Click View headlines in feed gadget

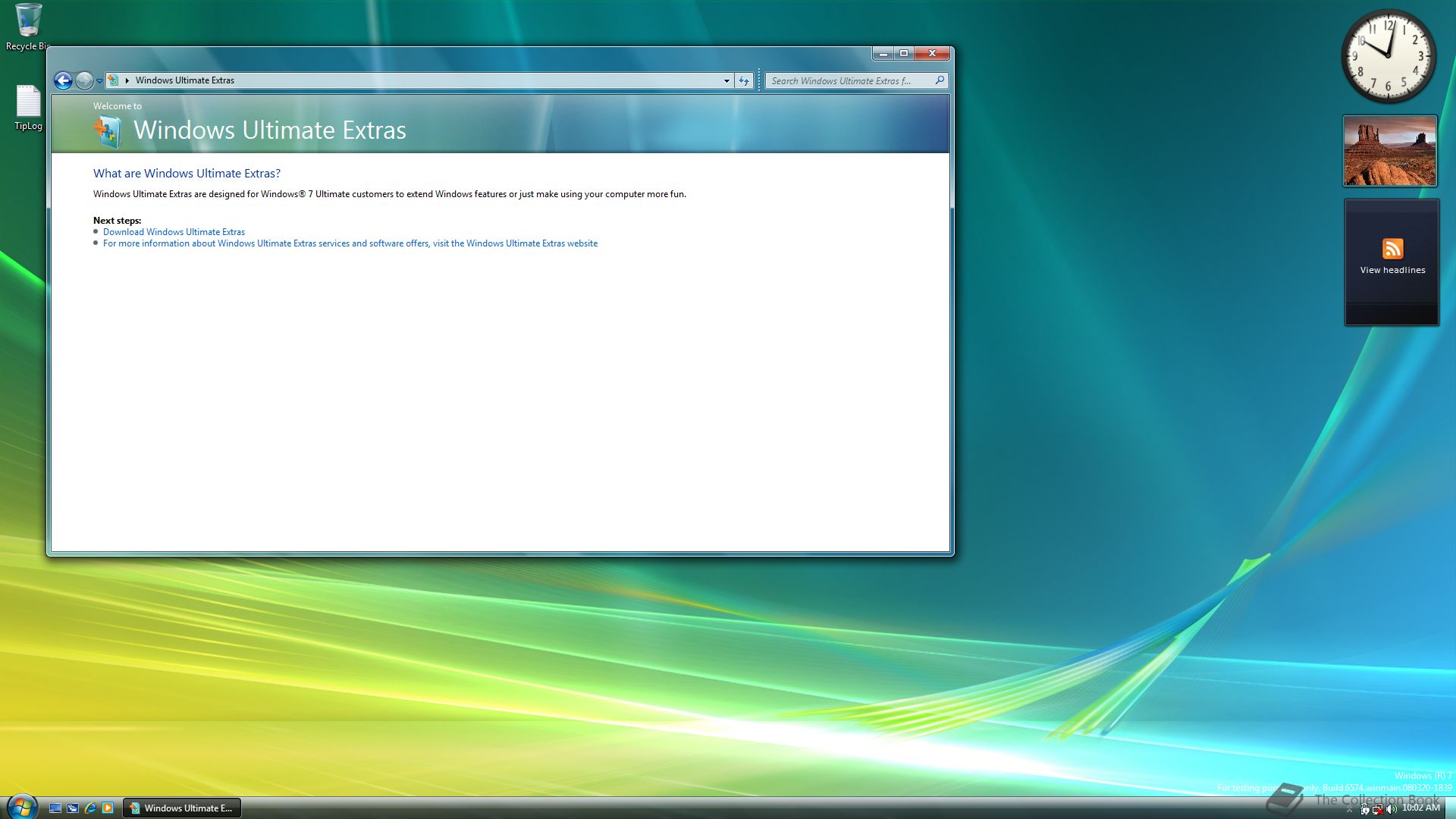1392,270
